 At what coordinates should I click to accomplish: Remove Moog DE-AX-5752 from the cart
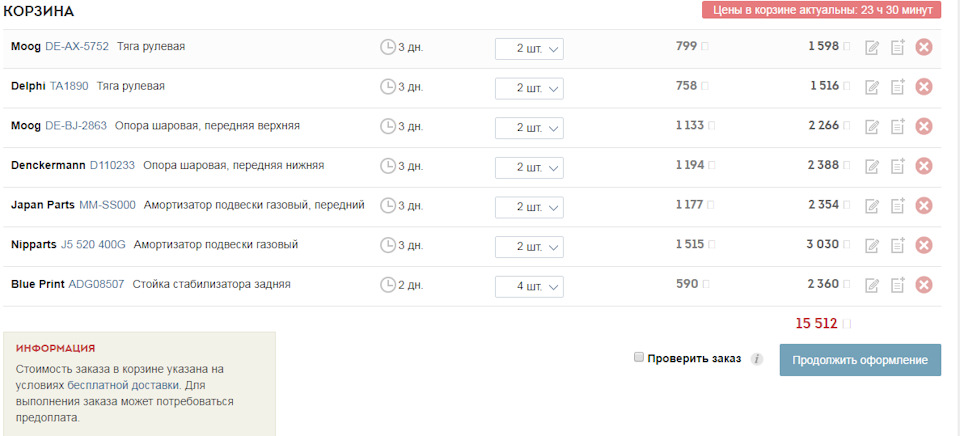[924, 47]
